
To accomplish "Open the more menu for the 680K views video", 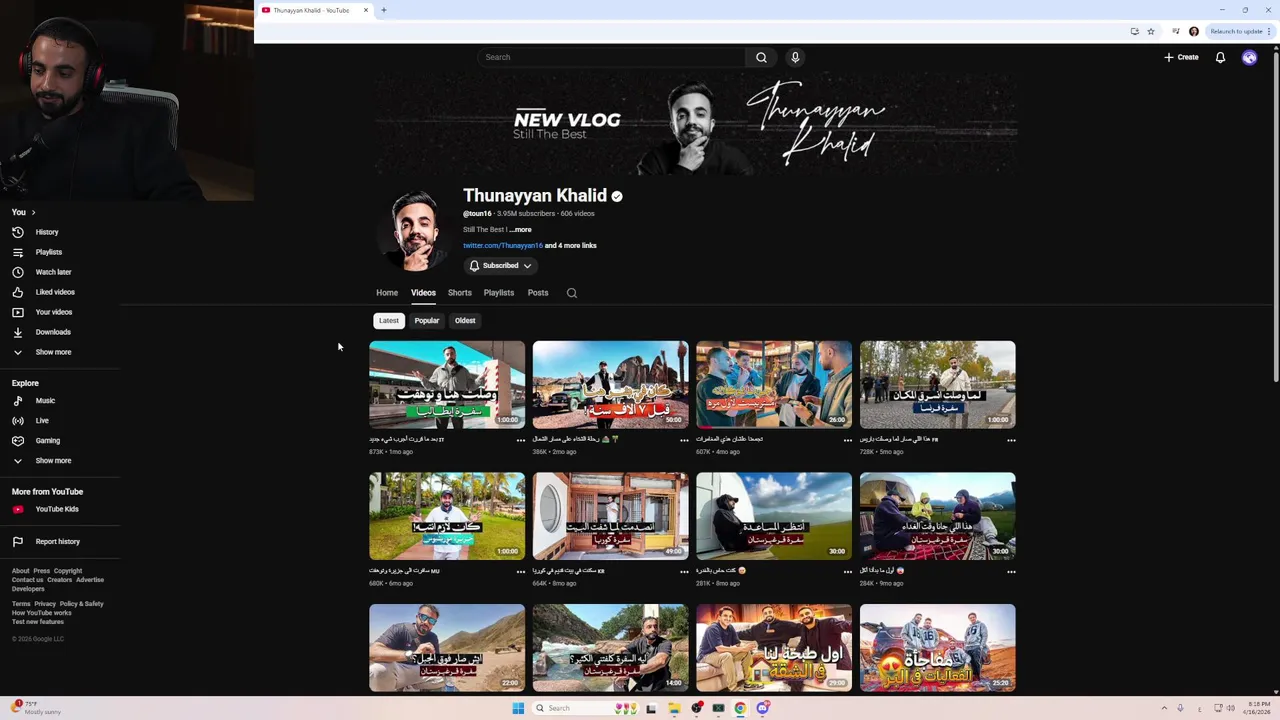I will click(521, 572).
